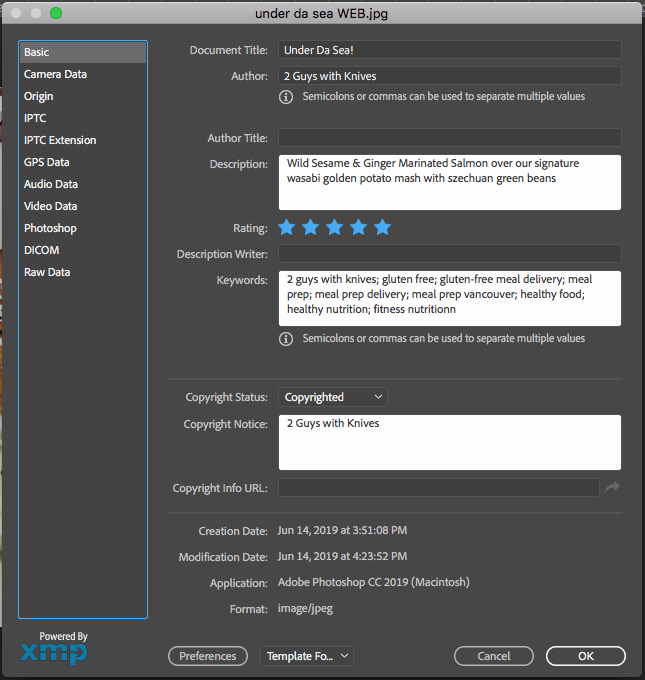Click the first rating star

pyautogui.click(x=287, y=227)
